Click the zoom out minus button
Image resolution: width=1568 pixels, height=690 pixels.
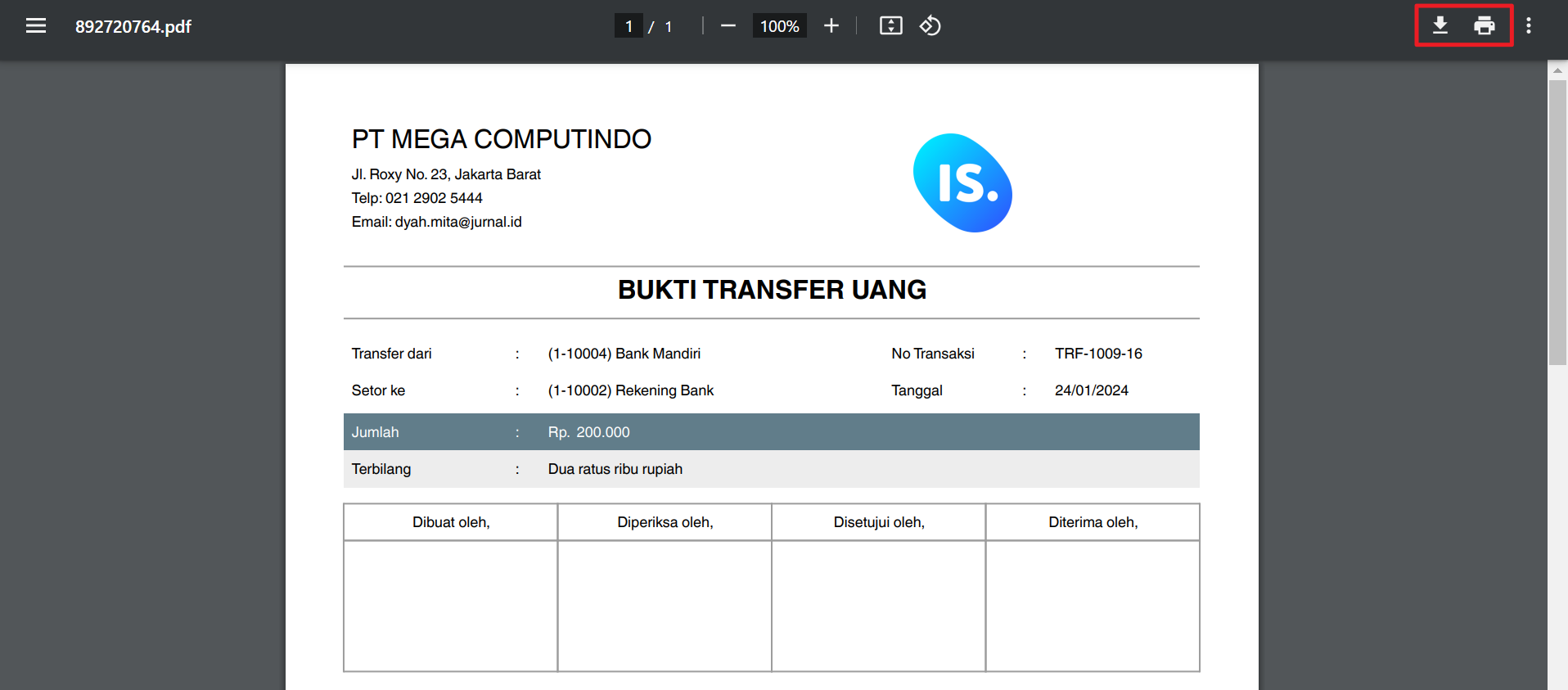coord(728,26)
